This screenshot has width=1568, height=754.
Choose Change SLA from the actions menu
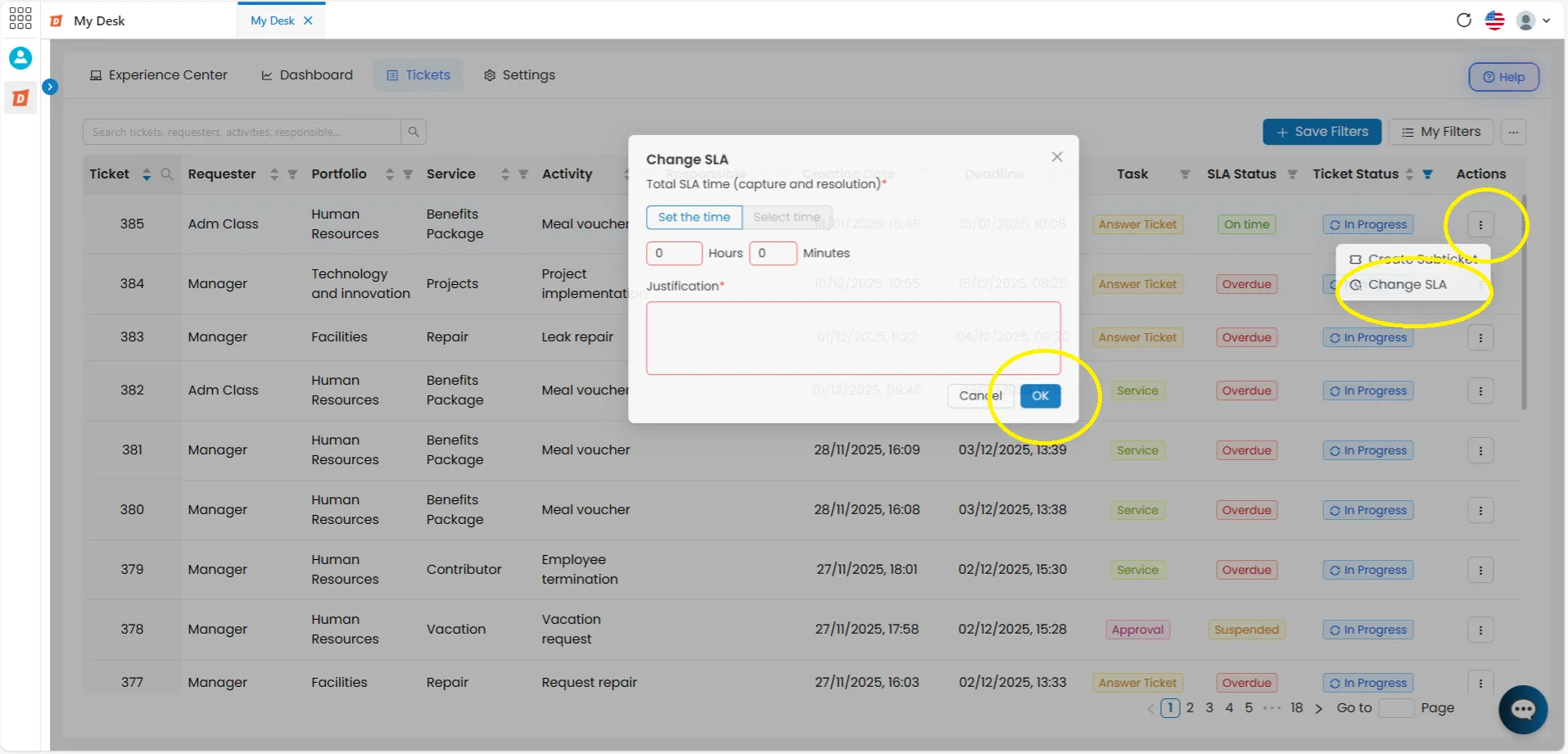click(x=1414, y=285)
